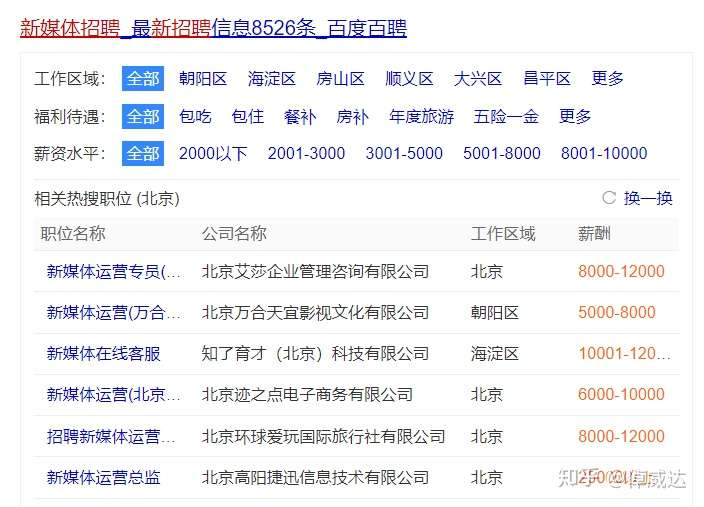Filter salary by 8001-10000
Image resolution: width=704 pixels, height=507 pixels.
604,154
